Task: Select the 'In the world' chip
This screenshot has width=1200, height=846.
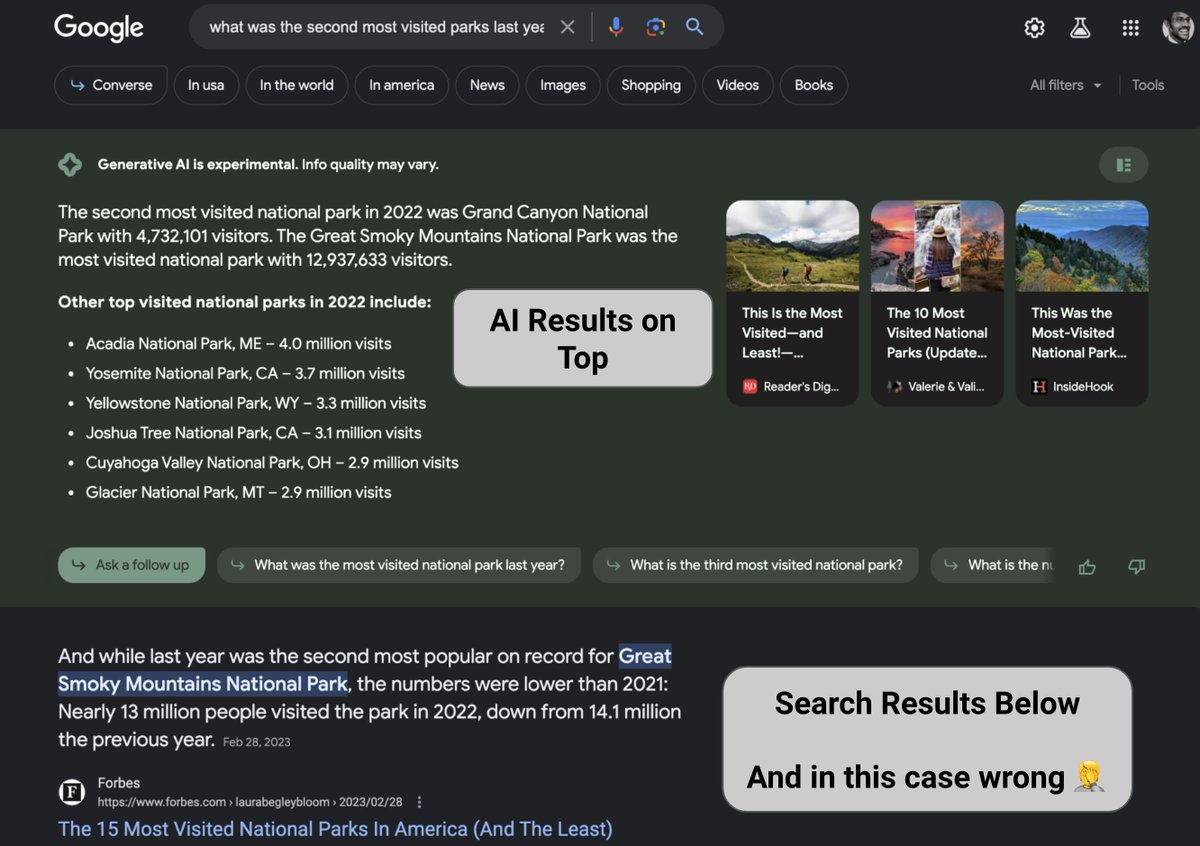Action: 297,85
